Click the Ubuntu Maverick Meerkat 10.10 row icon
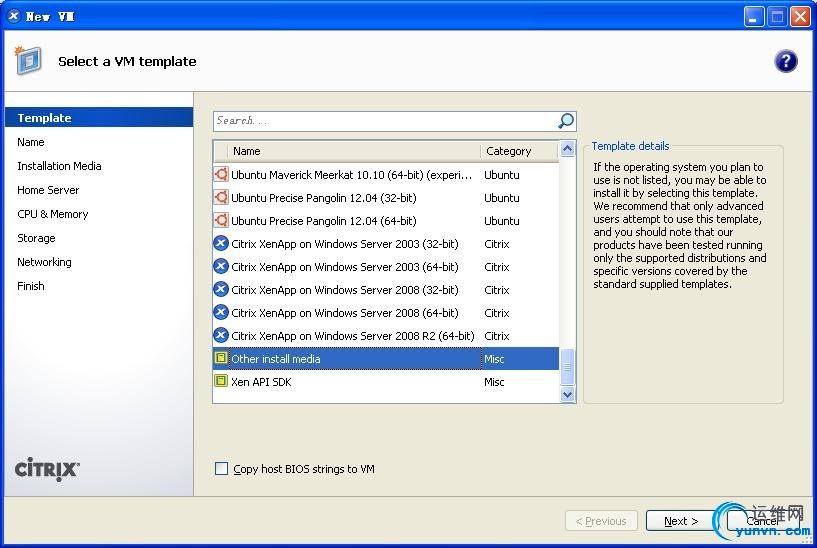 [x=221, y=174]
